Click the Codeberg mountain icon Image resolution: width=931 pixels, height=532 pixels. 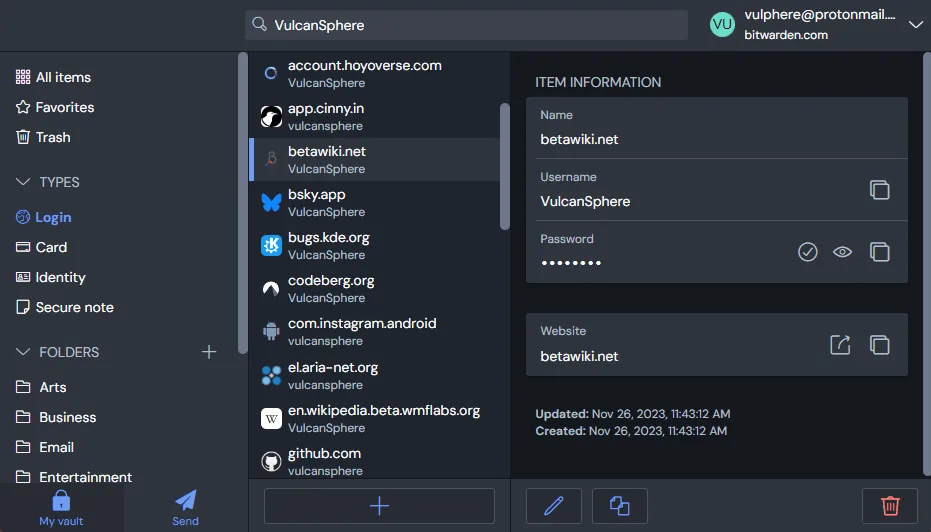tap(271, 289)
